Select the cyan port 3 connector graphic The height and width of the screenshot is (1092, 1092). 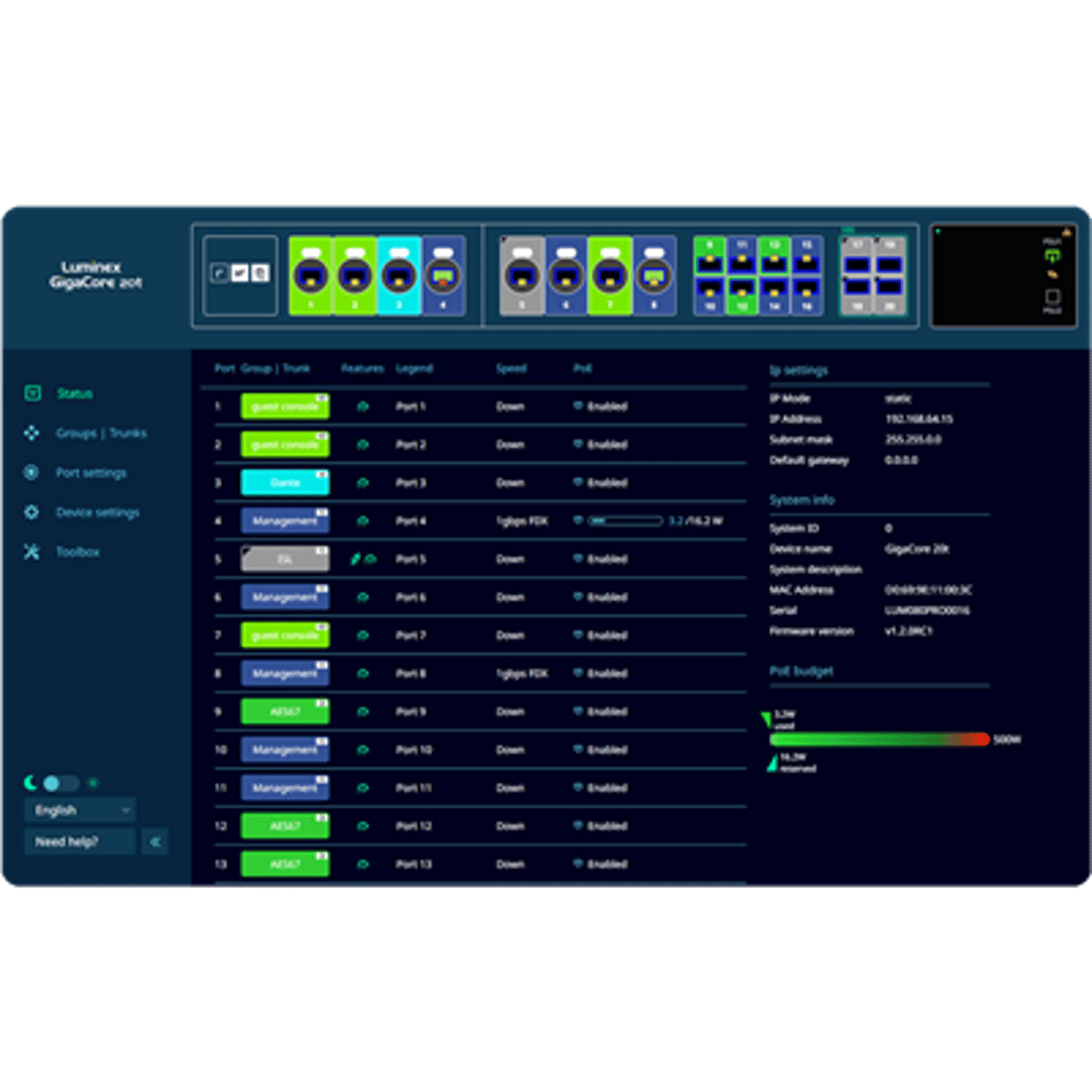coord(399,276)
